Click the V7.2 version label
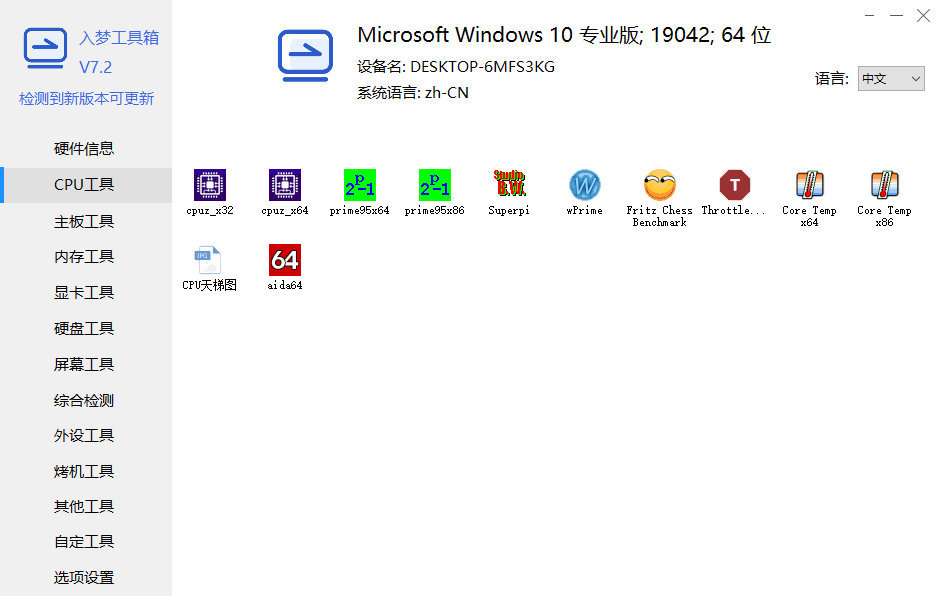 pyautogui.click(x=95, y=67)
